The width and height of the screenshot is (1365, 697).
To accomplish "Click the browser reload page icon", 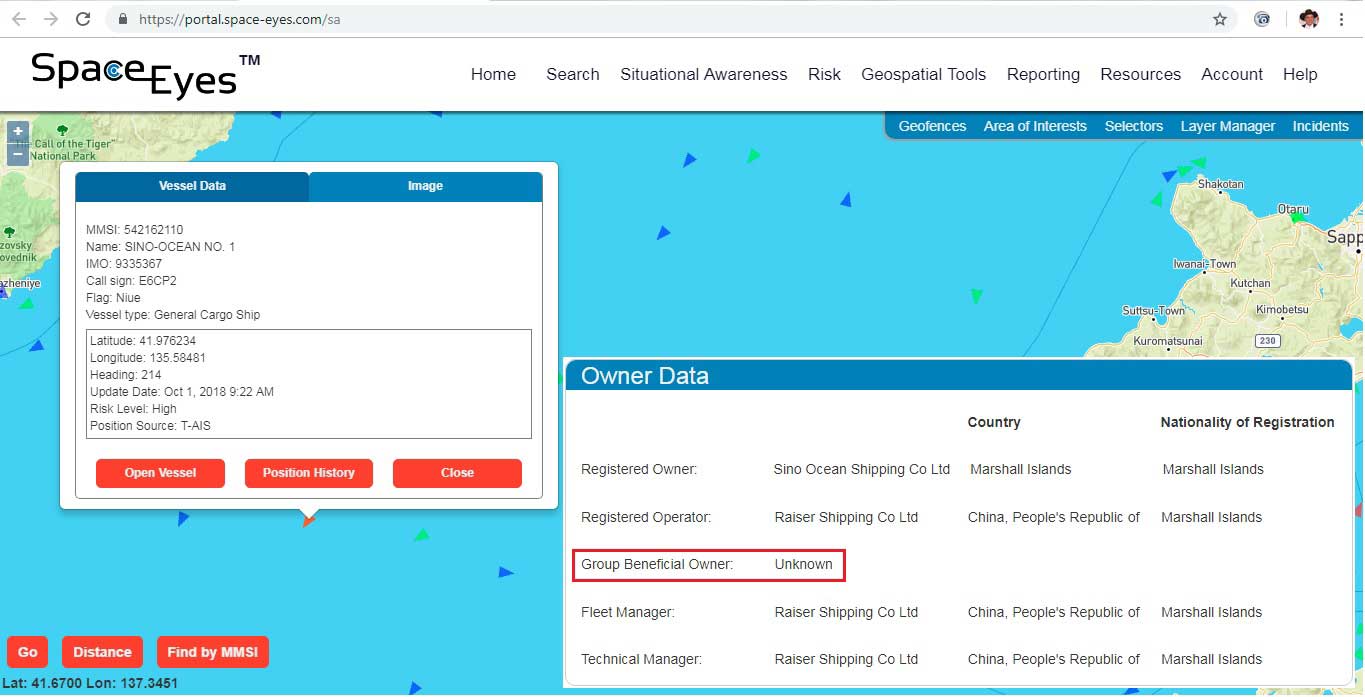I will tap(83, 19).
